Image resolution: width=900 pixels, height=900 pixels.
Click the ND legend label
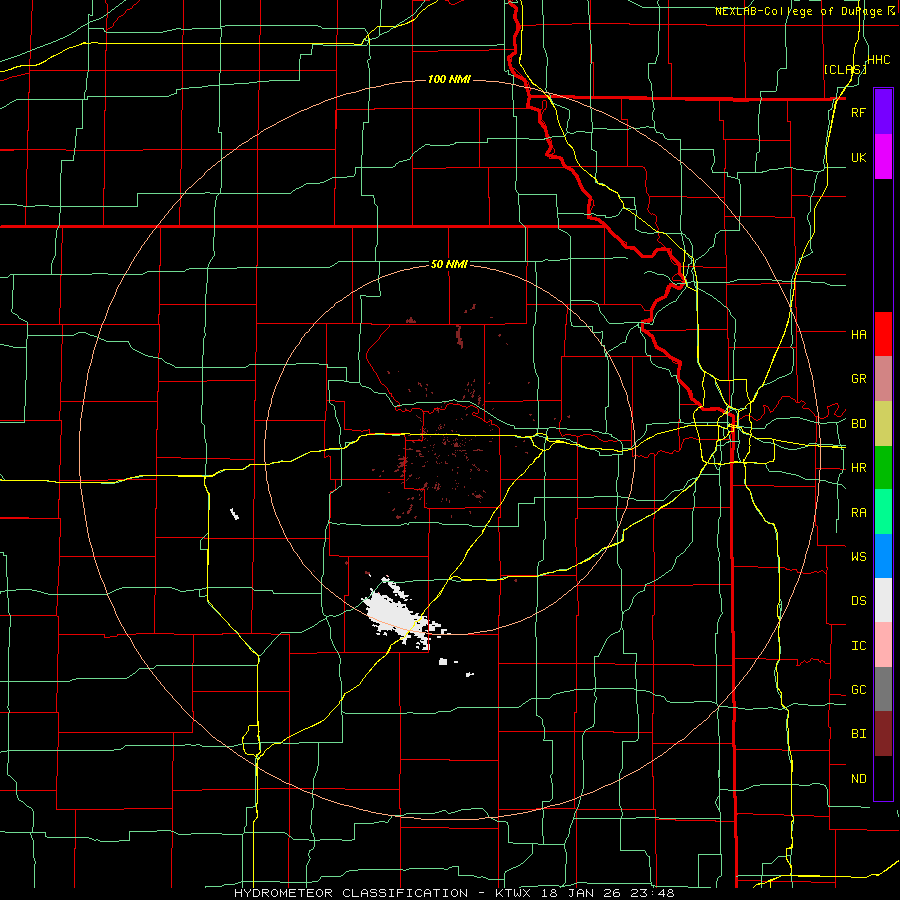(858, 779)
